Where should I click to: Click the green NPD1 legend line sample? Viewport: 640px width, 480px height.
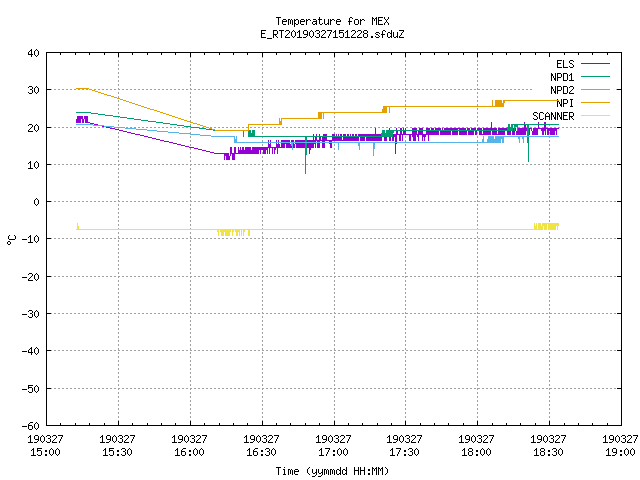595,76
